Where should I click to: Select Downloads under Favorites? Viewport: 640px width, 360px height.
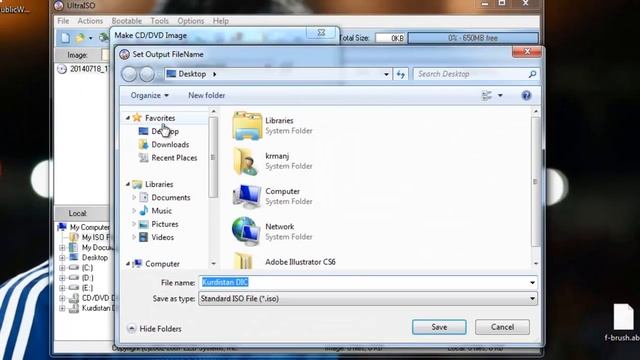[x=170, y=144]
